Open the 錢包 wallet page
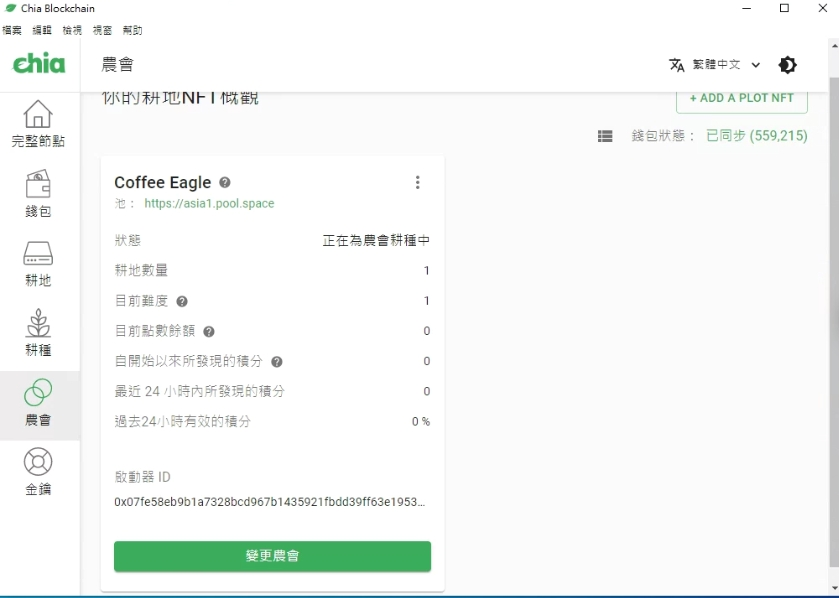 coord(39,194)
